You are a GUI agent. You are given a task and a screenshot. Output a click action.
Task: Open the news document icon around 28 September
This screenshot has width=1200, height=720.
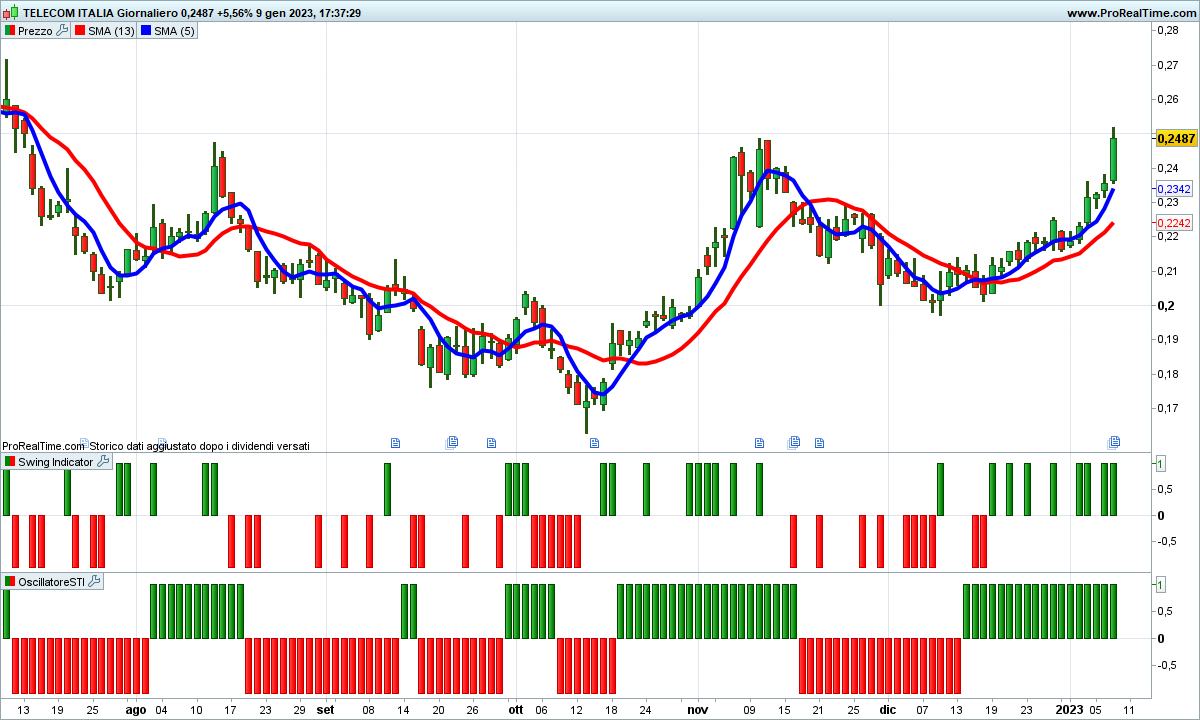[491, 441]
